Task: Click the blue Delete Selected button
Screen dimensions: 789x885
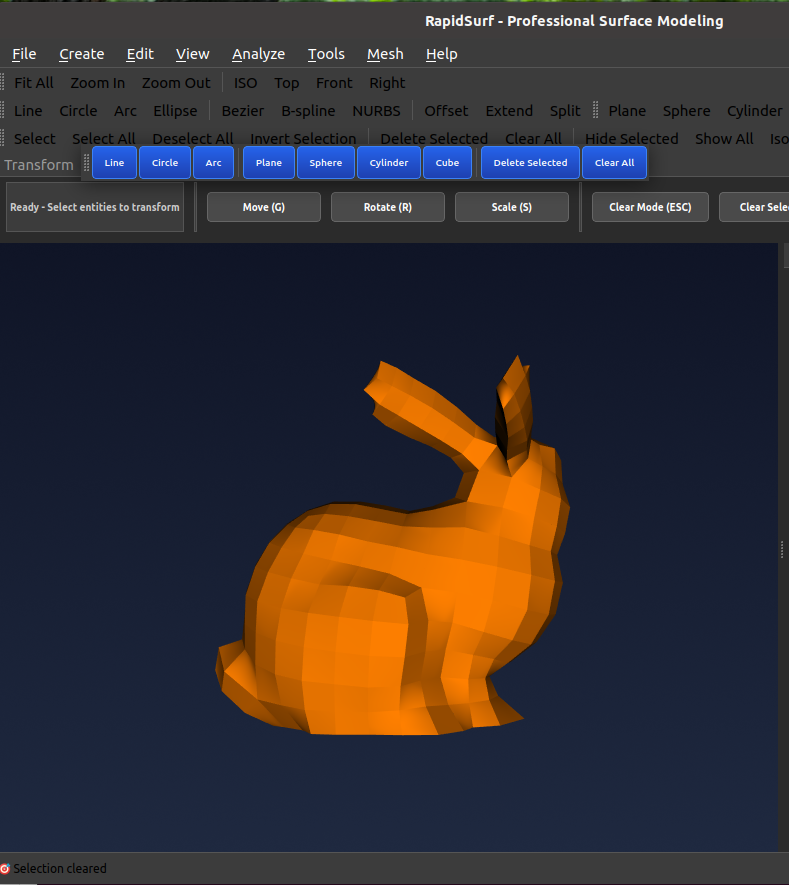Action: [531, 163]
